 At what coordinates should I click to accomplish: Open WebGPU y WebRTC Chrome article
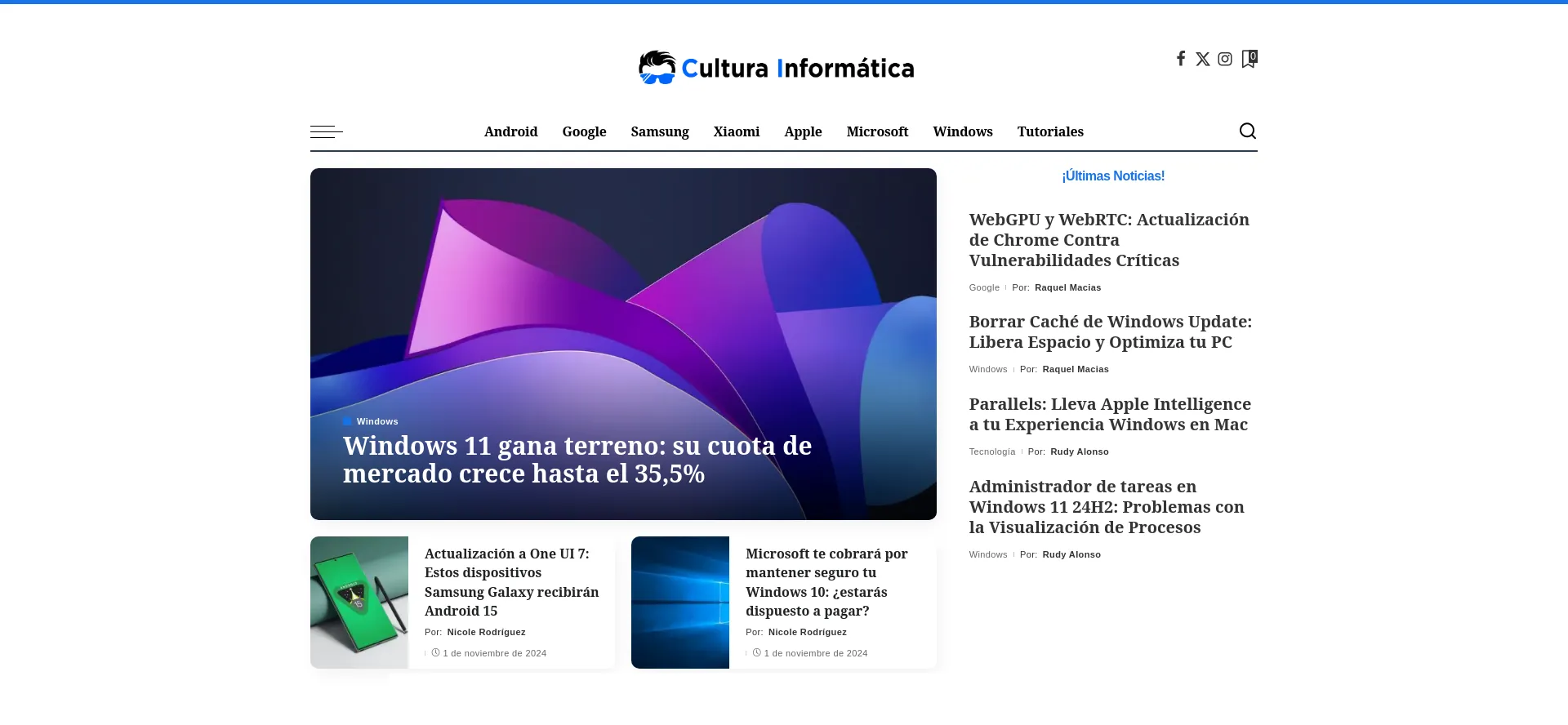coord(1109,240)
